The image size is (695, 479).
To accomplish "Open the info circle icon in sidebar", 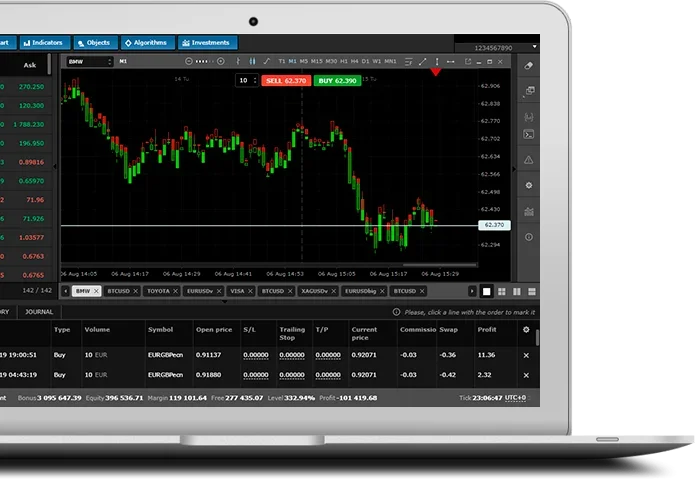I will tap(529, 237).
